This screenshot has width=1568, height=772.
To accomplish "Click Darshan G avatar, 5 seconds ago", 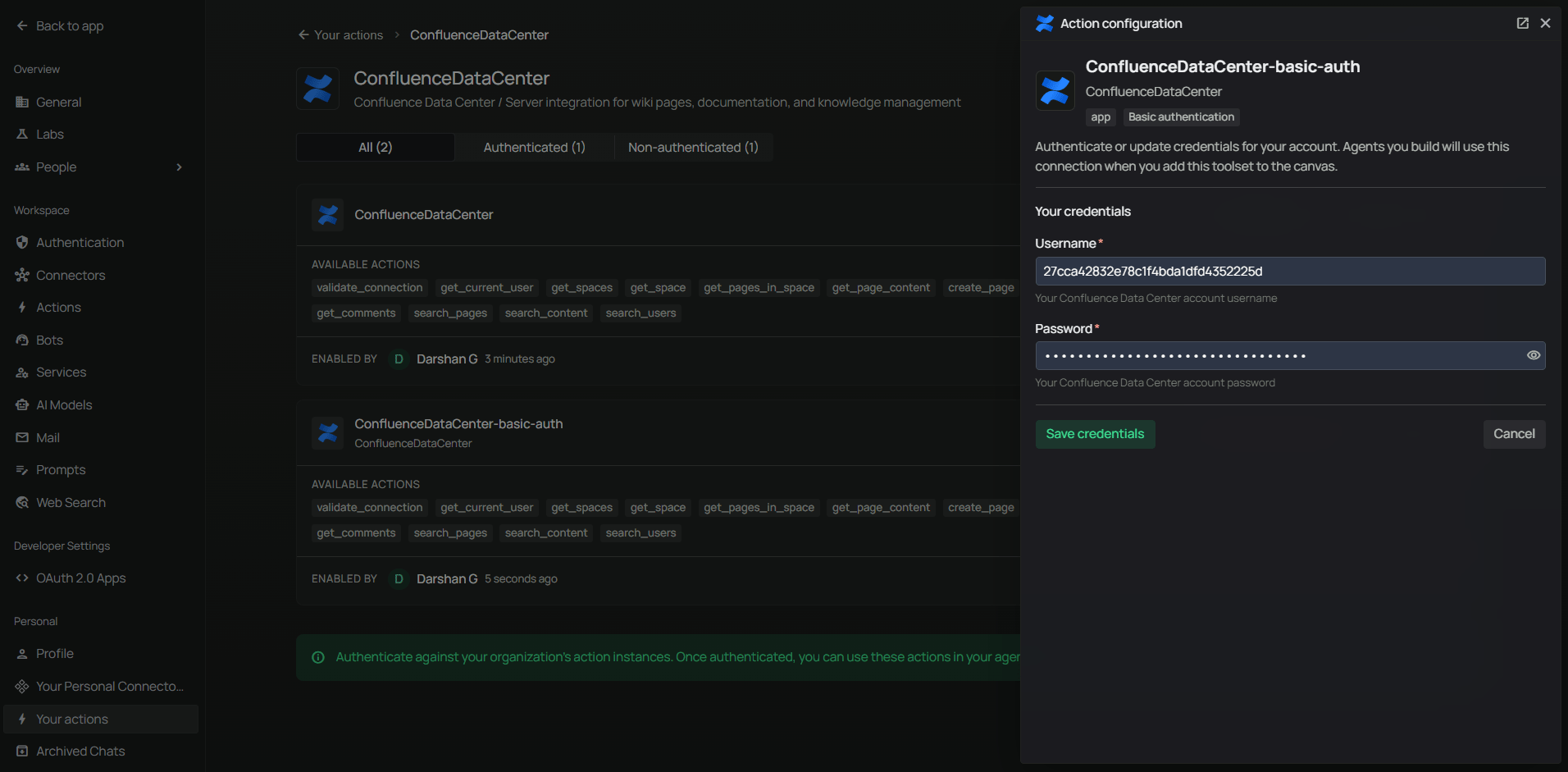I will [x=399, y=579].
